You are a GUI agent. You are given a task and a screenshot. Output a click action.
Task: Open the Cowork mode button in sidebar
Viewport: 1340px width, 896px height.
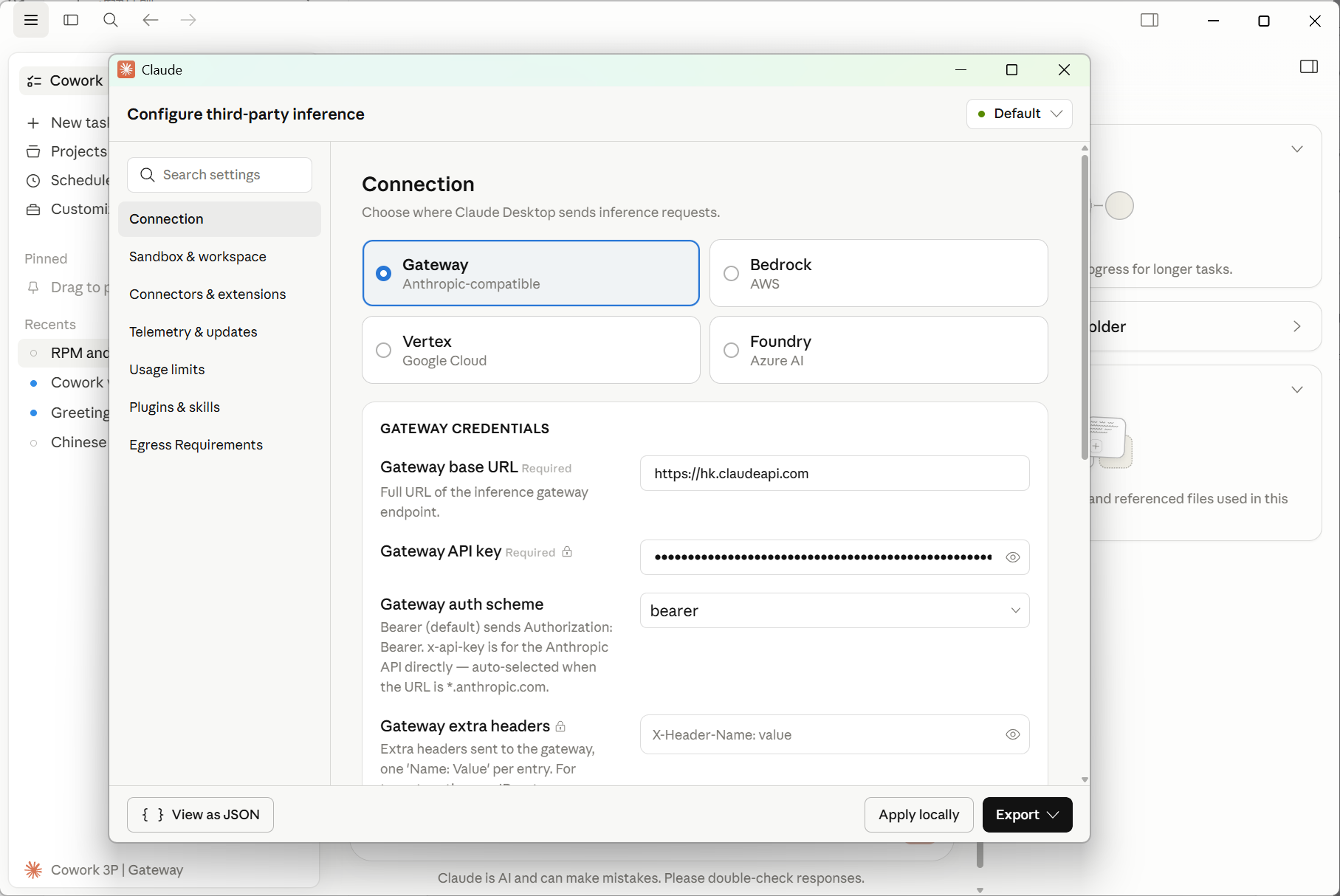(x=64, y=81)
